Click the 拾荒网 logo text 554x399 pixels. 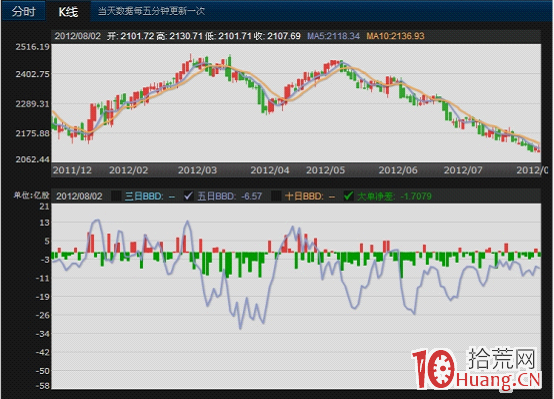pos(502,358)
